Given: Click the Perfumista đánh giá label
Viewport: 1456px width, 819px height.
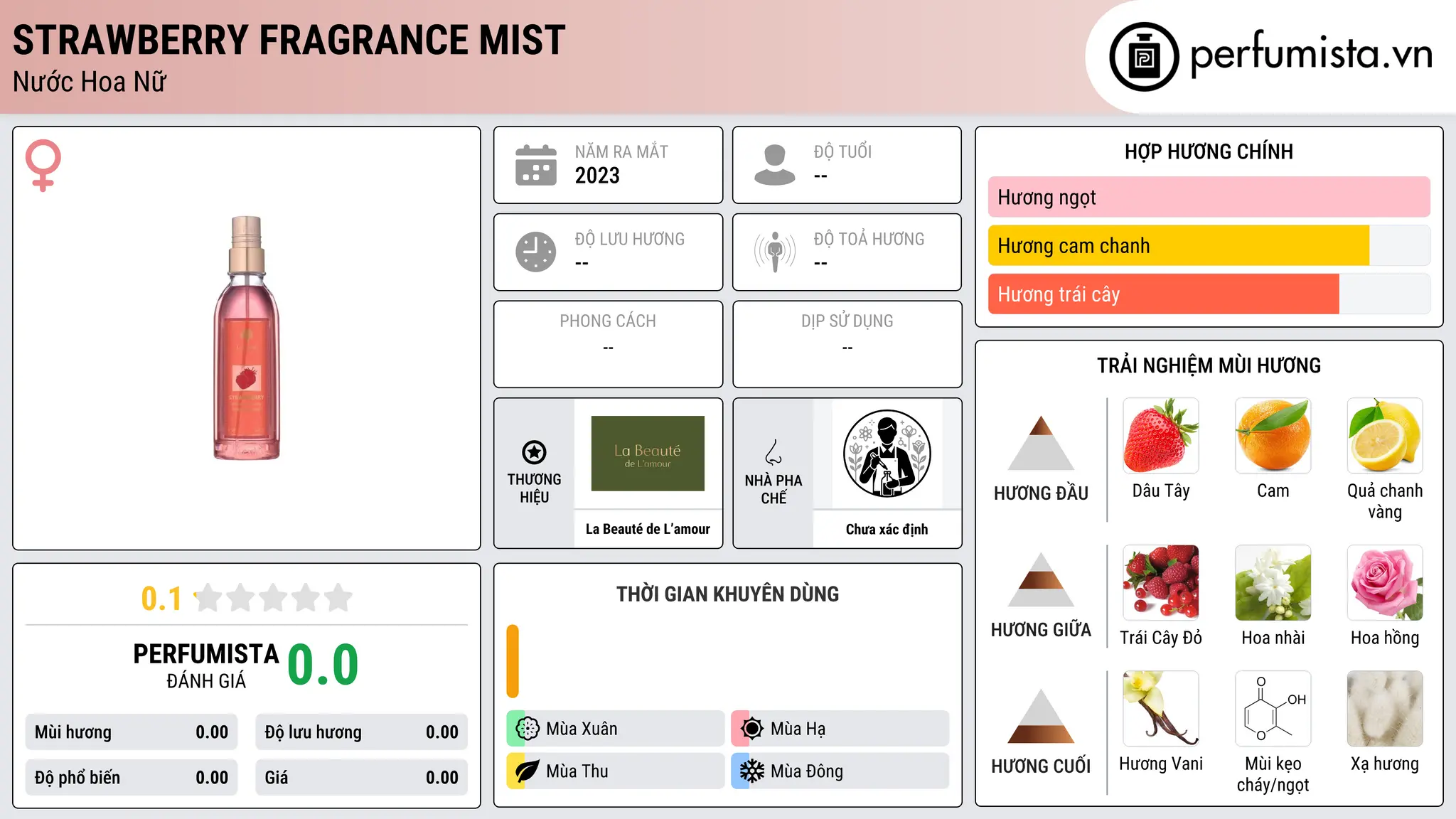Looking at the screenshot, I should [x=206, y=665].
